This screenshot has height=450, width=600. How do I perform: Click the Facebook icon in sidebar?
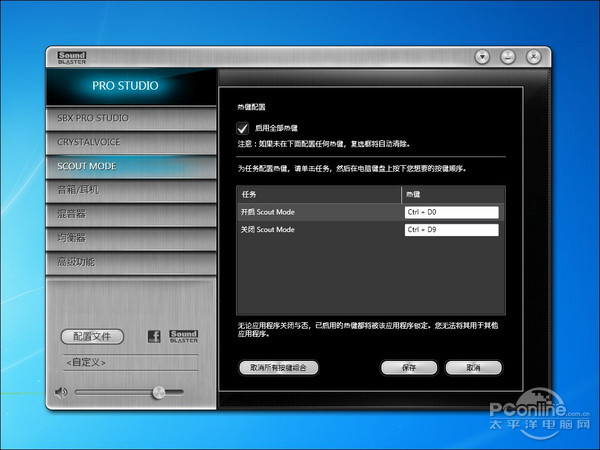point(154,336)
